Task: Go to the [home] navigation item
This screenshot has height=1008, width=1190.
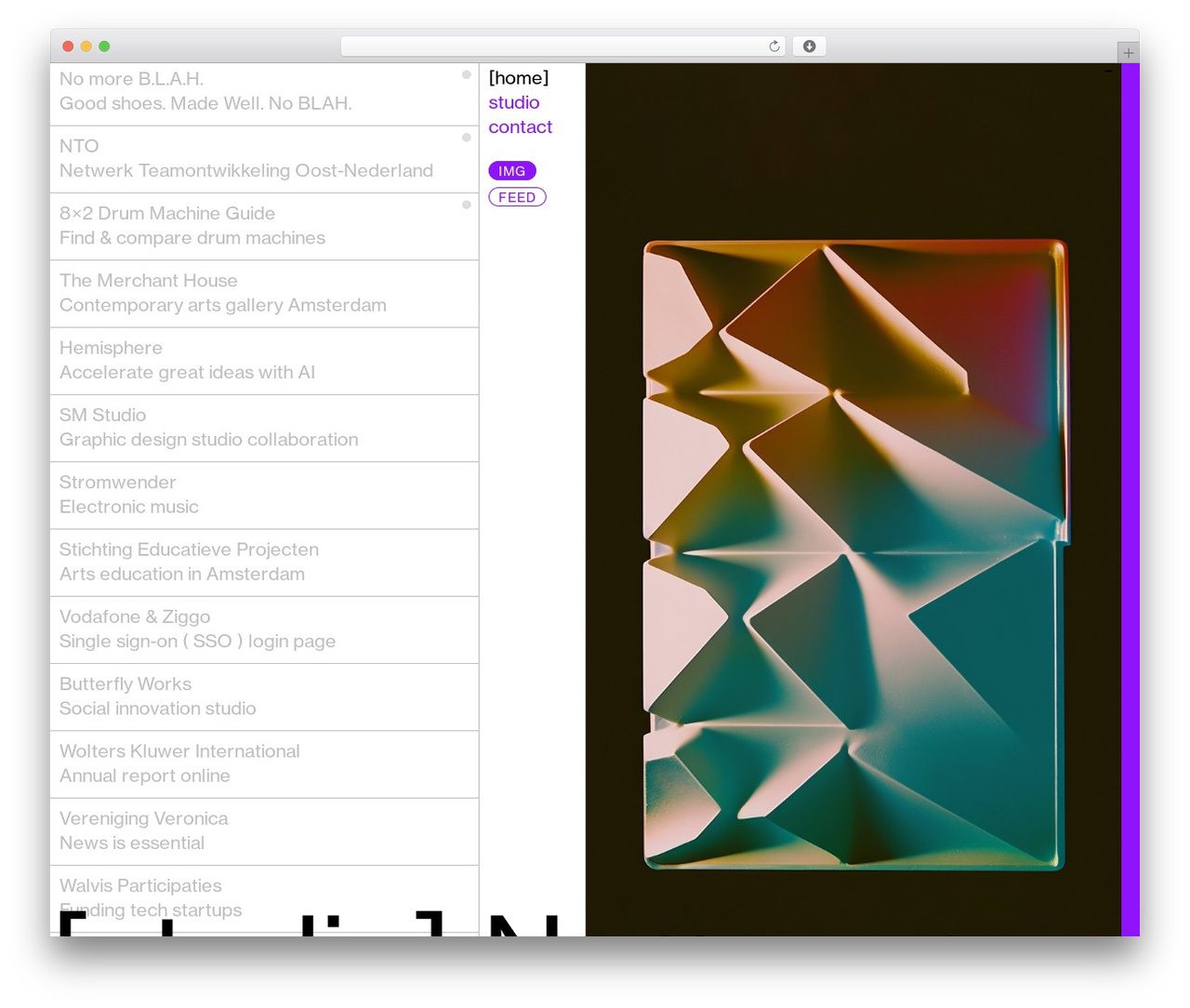Action: (519, 78)
